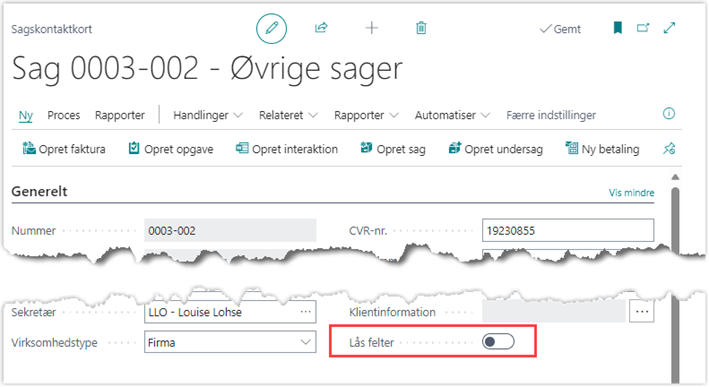Expand the Automatiser dropdown menu
The width and height of the screenshot is (709, 387).
click(452, 115)
